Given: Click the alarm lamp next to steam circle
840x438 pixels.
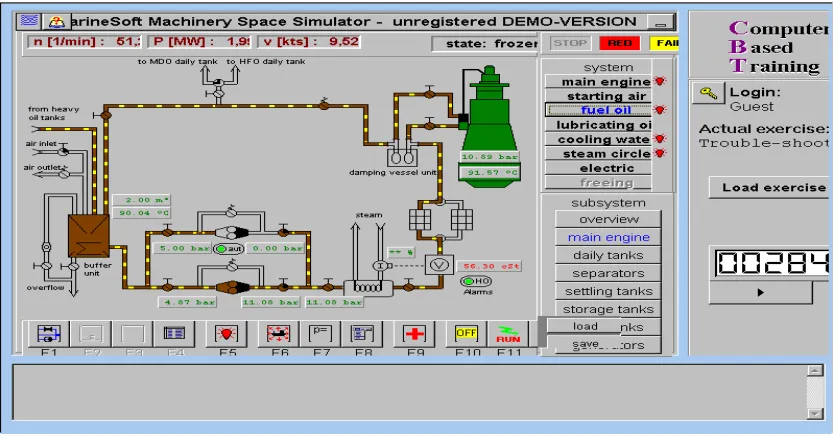Looking at the screenshot, I should click(x=660, y=153).
